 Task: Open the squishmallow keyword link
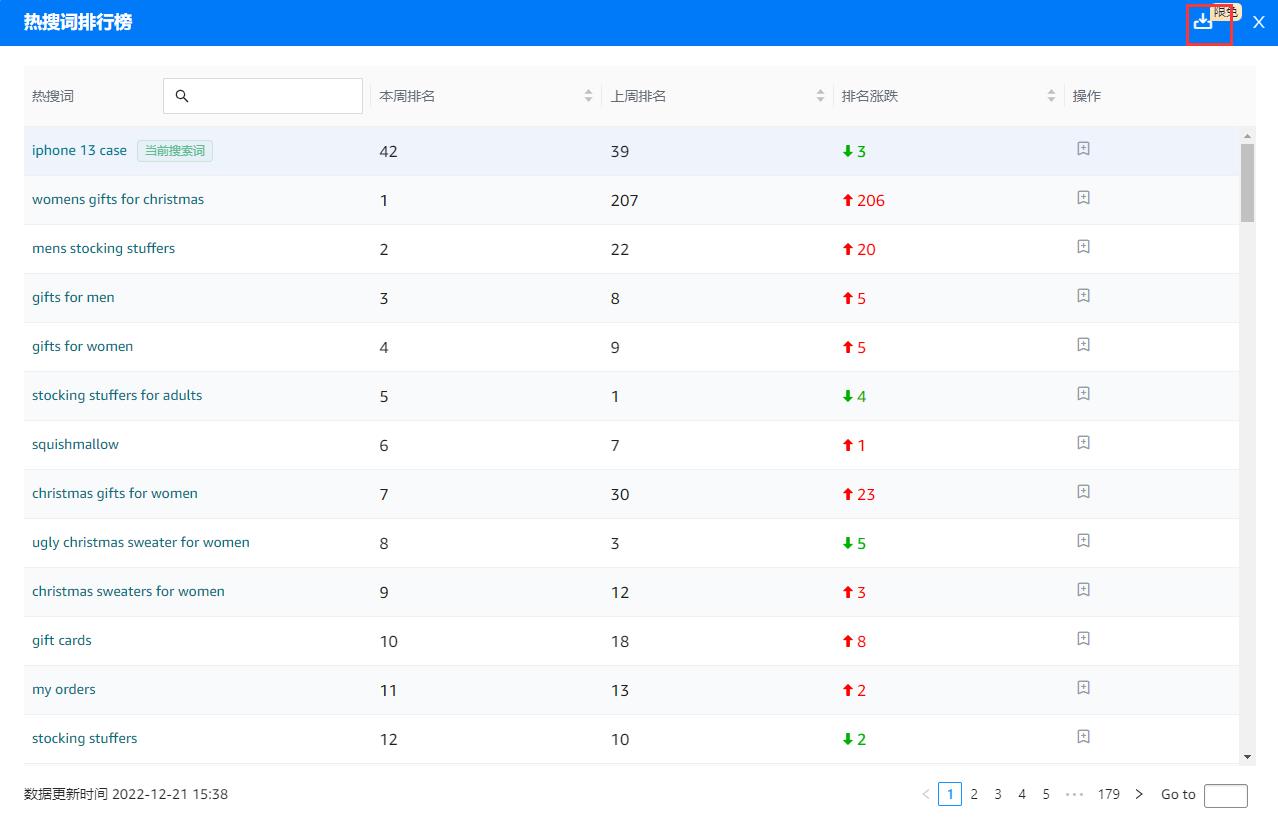pyautogui.click(x=75, y=445)
